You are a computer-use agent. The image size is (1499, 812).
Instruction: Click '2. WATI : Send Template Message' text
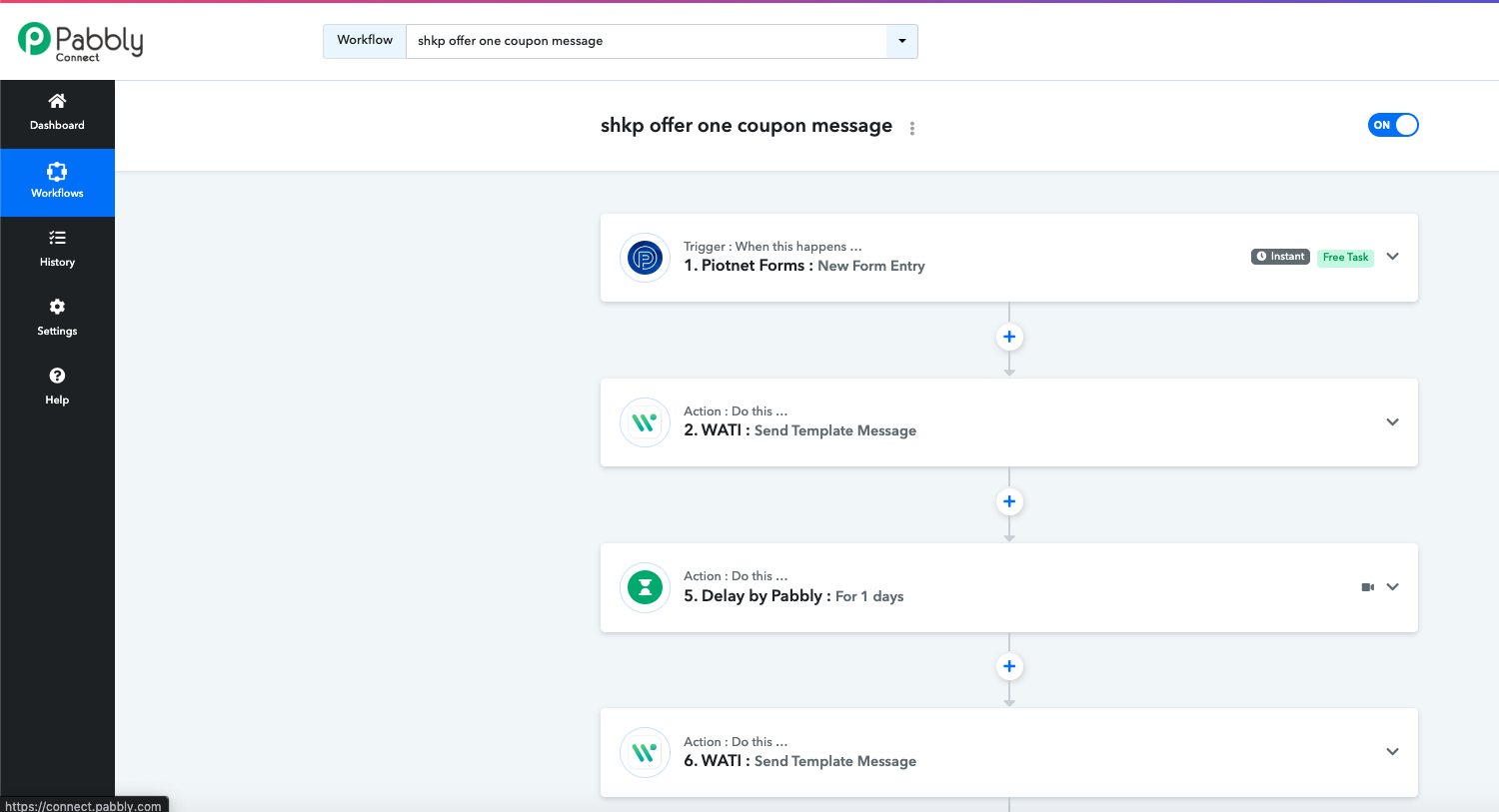799,430
